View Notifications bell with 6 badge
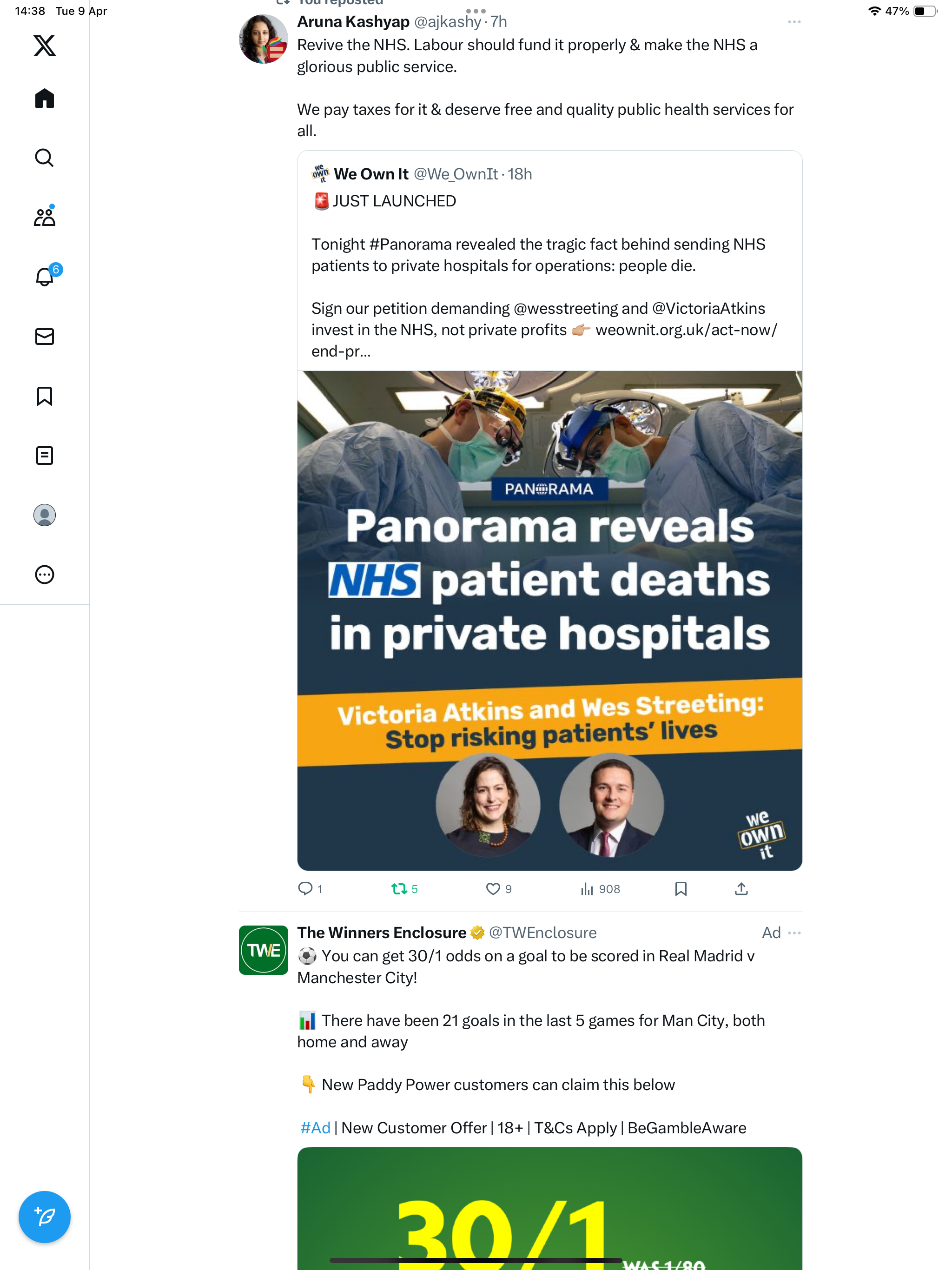This screenshot has height=1270, width=952. click(46, 276)
